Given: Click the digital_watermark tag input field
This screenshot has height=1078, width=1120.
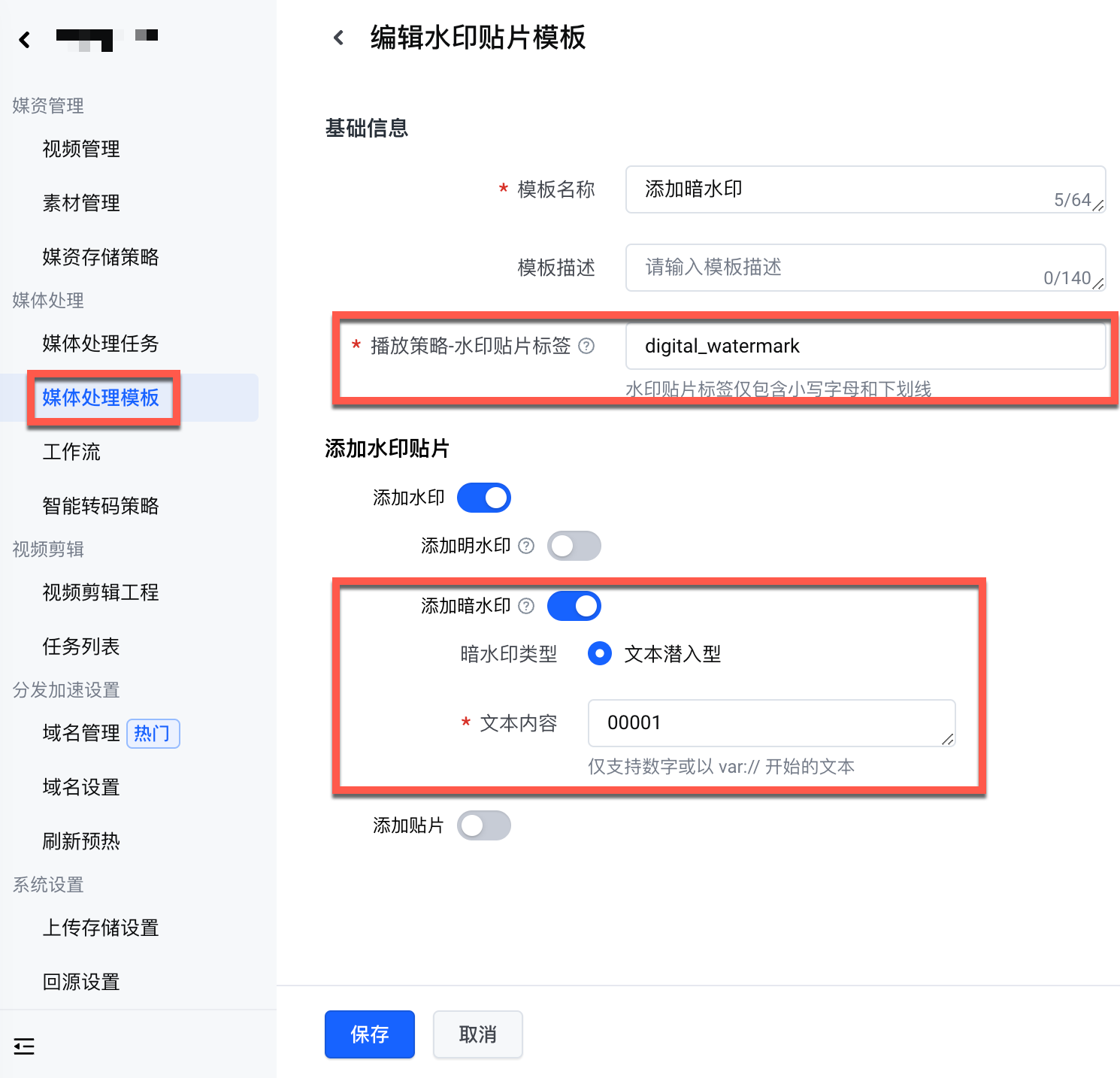Looking at the screenshot, I should point(865,346).
